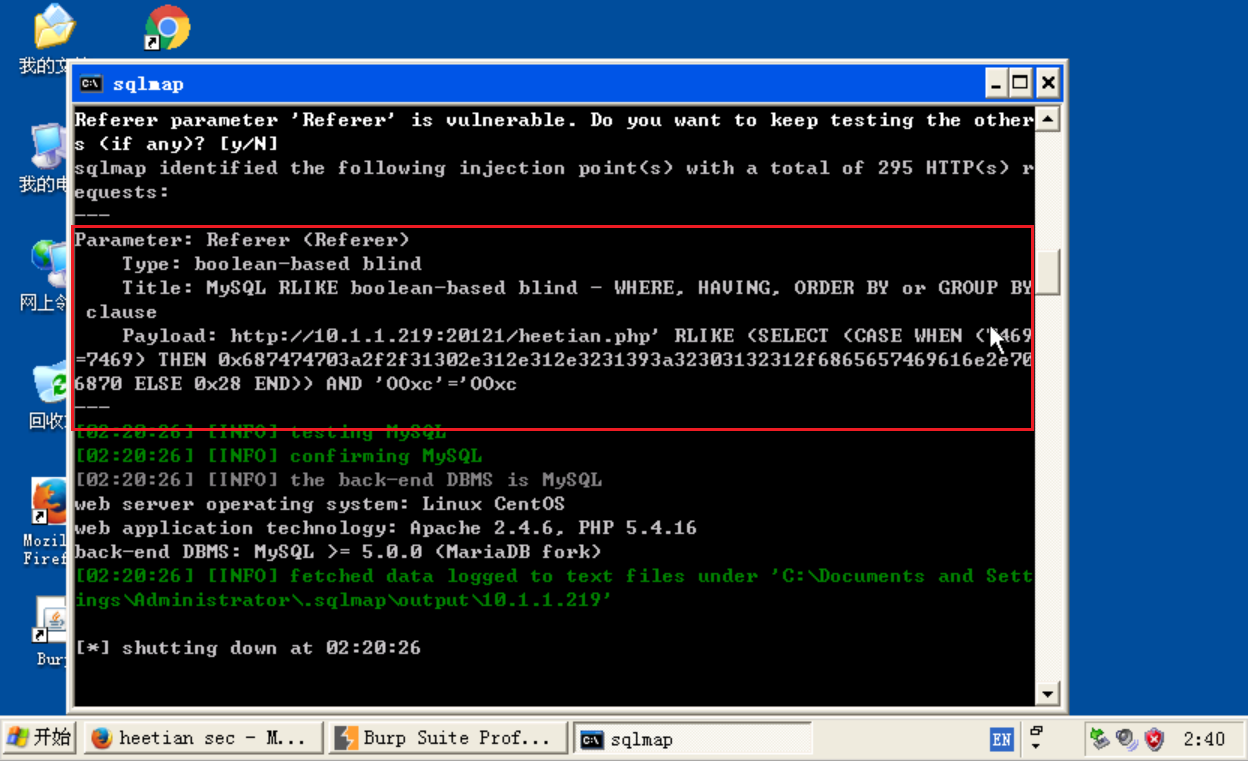The image size is (1248, 761).
Task: Close the sqlmap console window
Action: point(1046,83)
